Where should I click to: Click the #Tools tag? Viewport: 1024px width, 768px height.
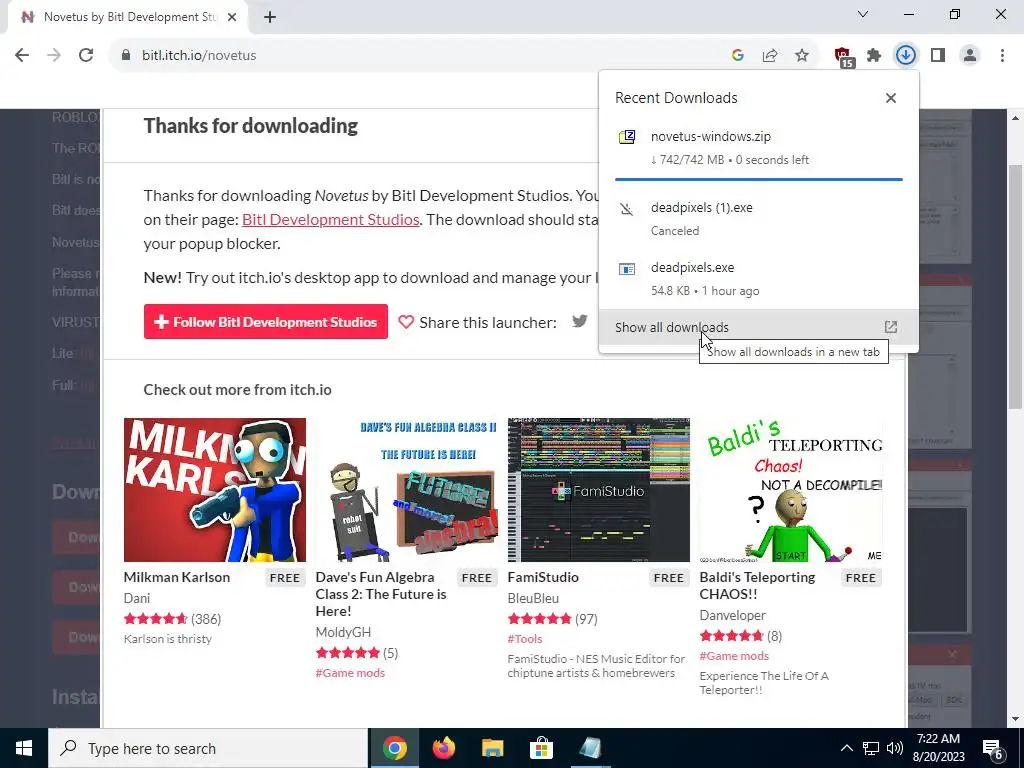[x=525, y=639]
